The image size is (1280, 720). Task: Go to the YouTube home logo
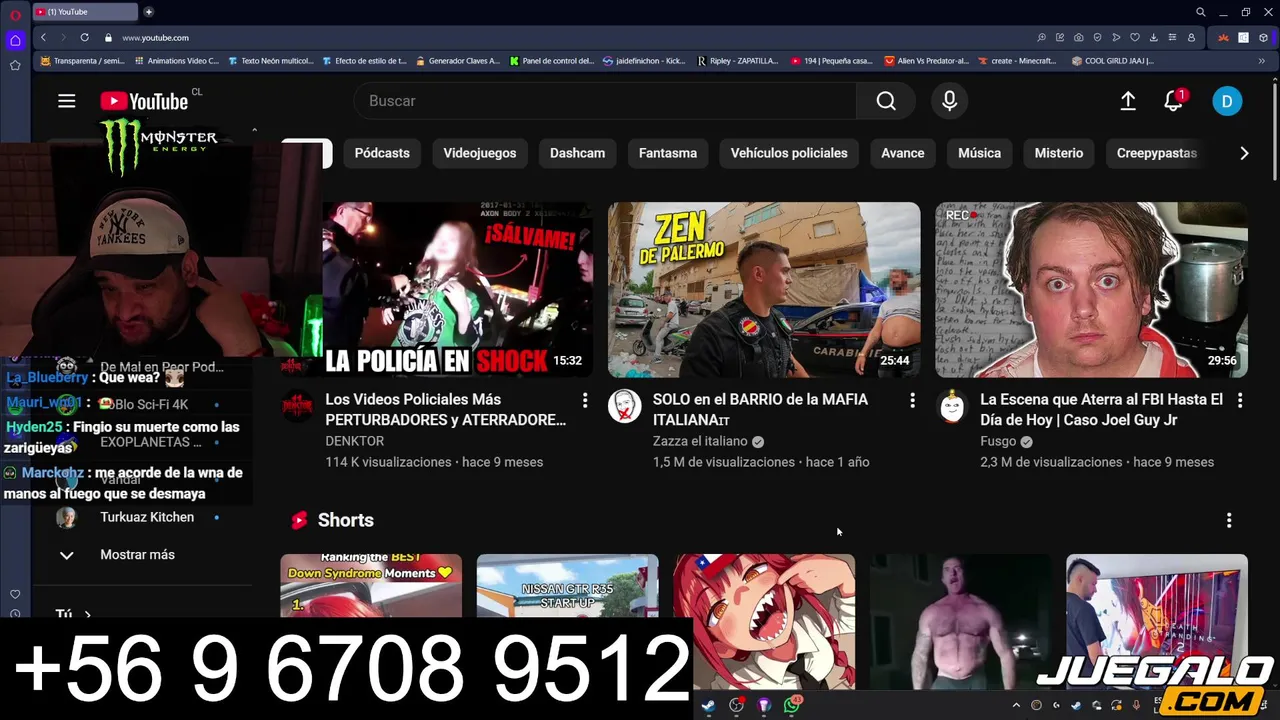tap(144, 101)
